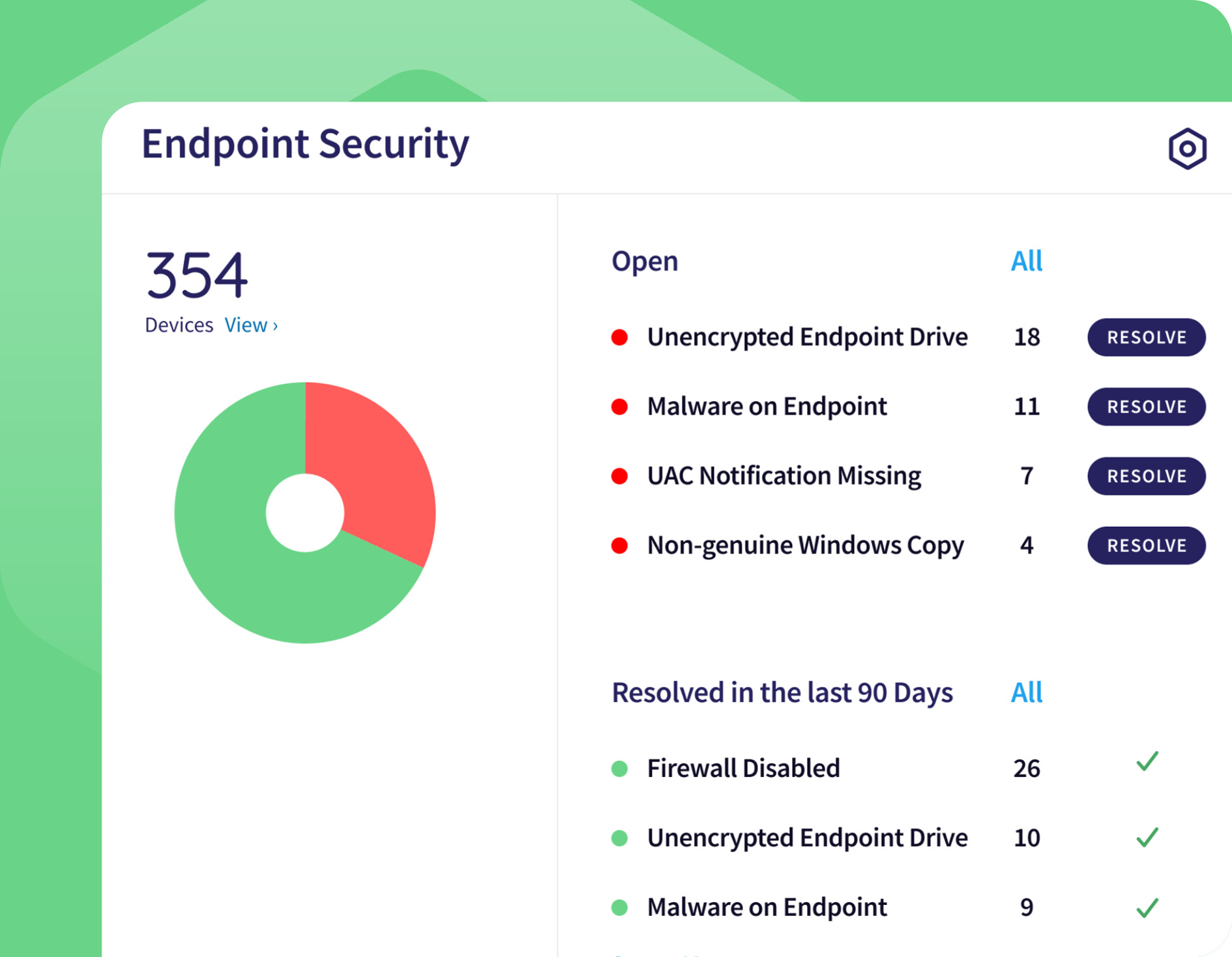Click the Devices label under 354
1232x957 pixels.
pos(179,325)
